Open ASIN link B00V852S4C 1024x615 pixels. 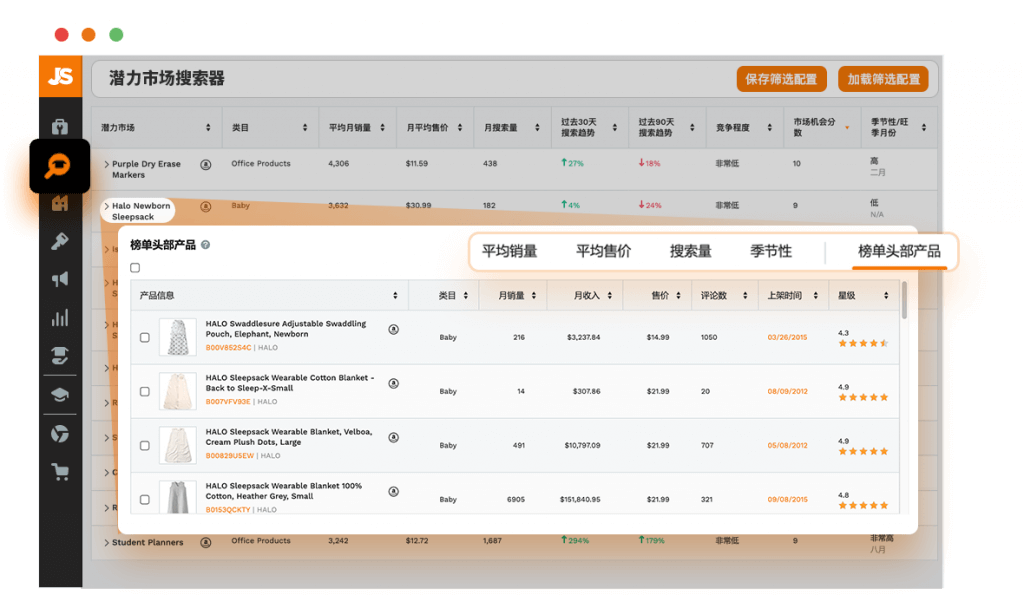[229, 348]
